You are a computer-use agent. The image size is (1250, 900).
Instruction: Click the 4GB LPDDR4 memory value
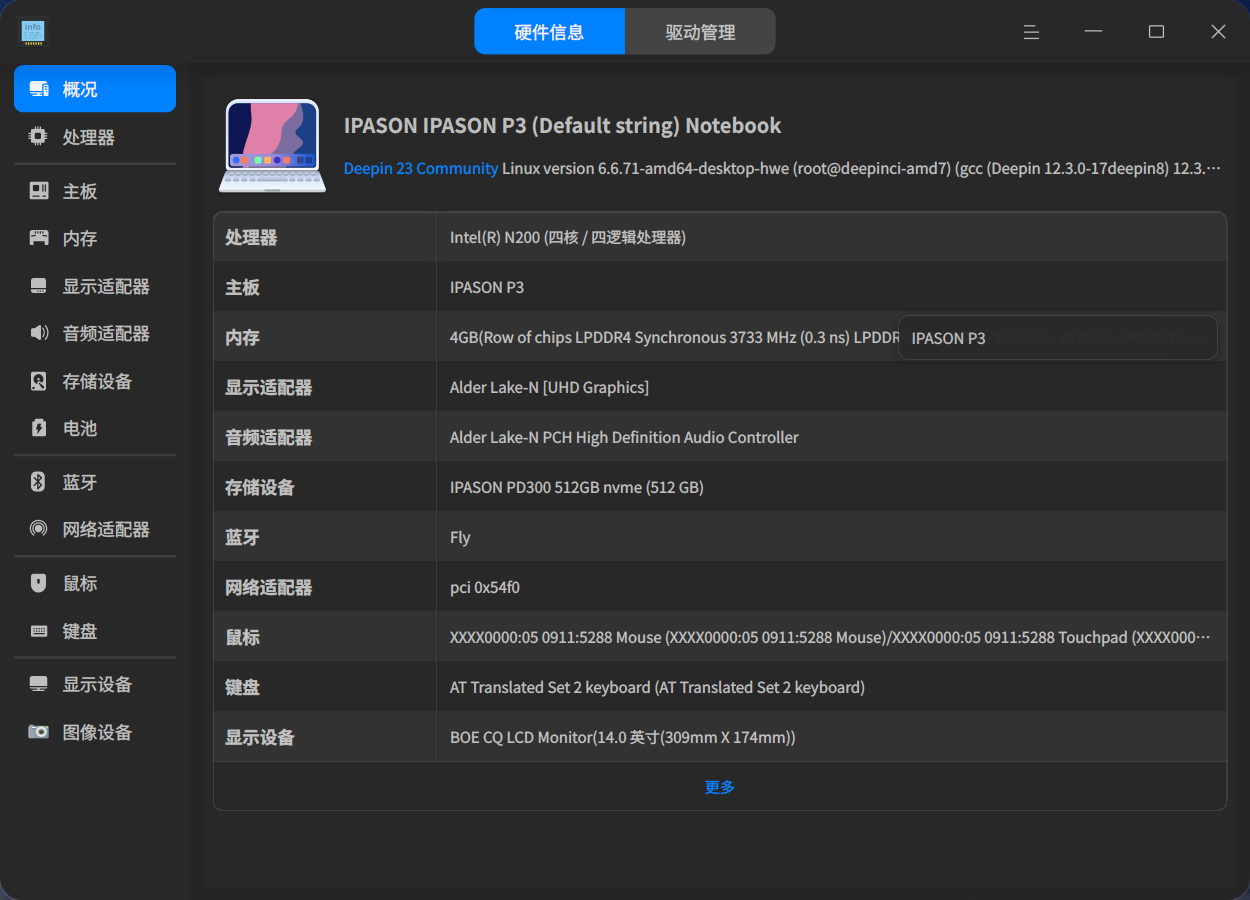pos(675,337)
